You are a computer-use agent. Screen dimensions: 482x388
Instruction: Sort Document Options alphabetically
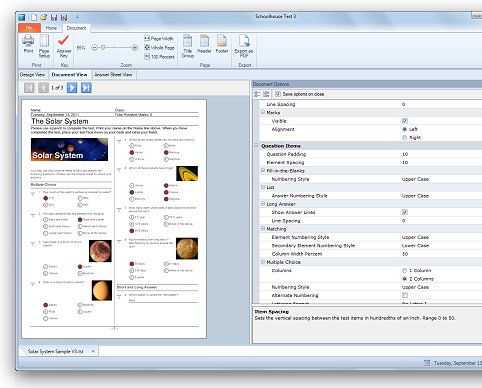pos(266,94)
